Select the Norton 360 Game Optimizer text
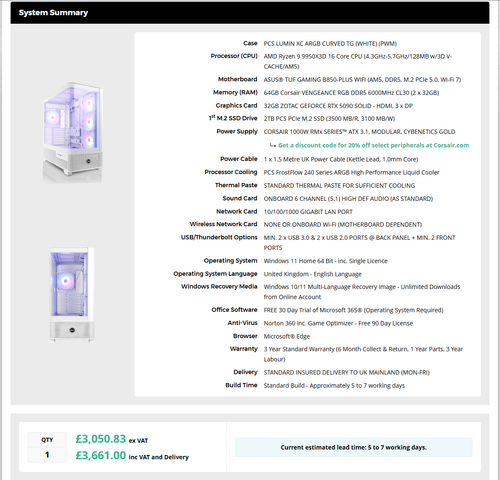Image resolution: width=500 pixels, height=480 pixels. click(x=338, y=323)
